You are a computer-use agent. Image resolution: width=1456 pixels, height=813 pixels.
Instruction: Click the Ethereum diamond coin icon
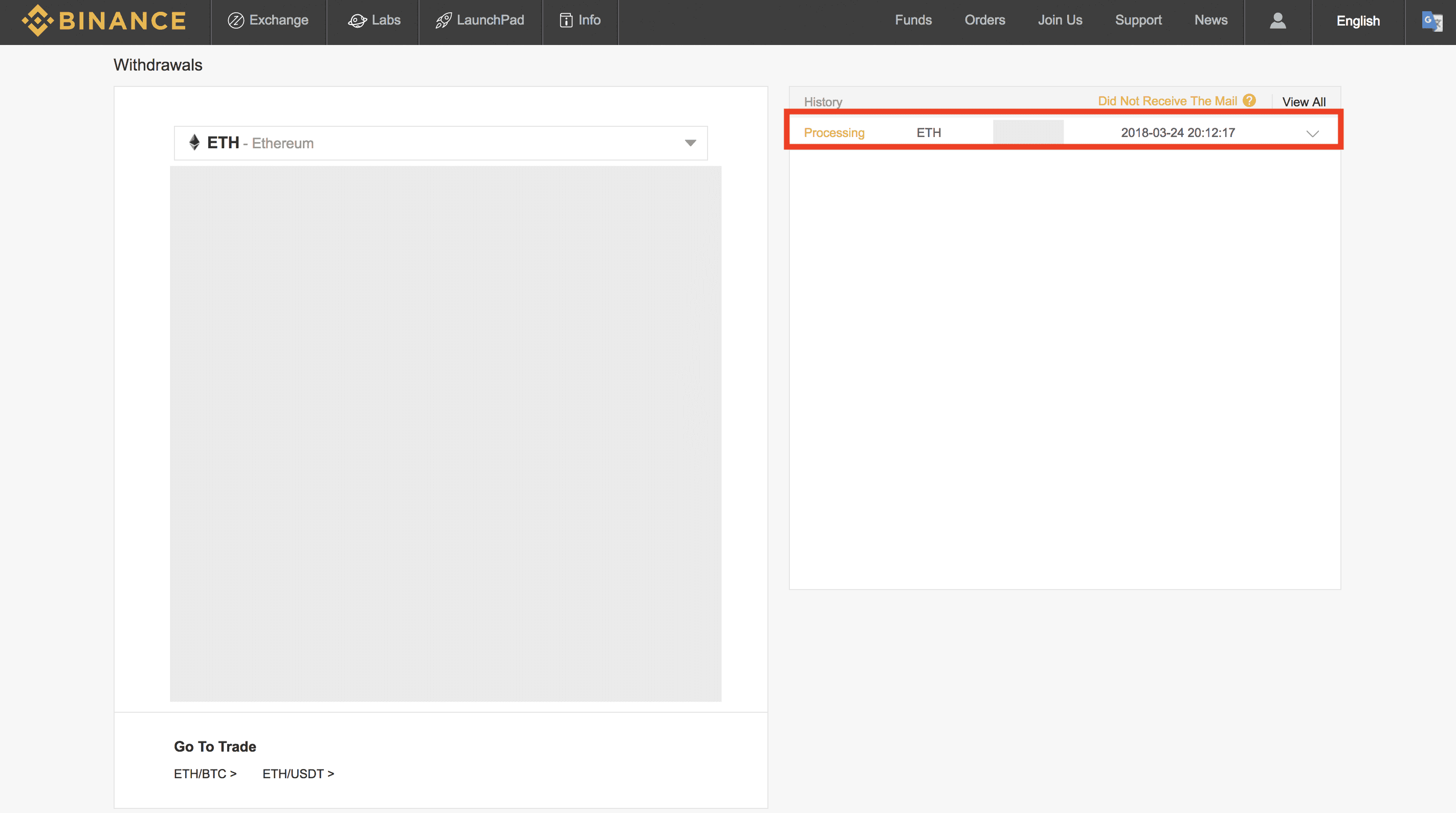coord(194,142)
